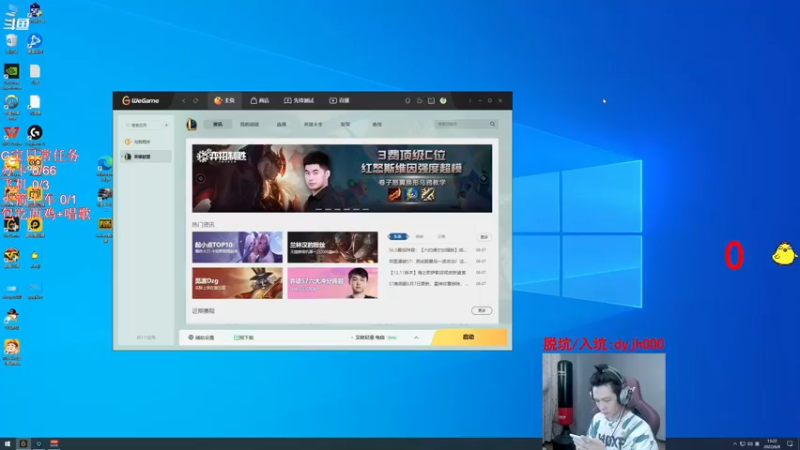Click the League of Legends logo icon
The width and height of the screenshot is (800, 450).
[x=192, y=124]
